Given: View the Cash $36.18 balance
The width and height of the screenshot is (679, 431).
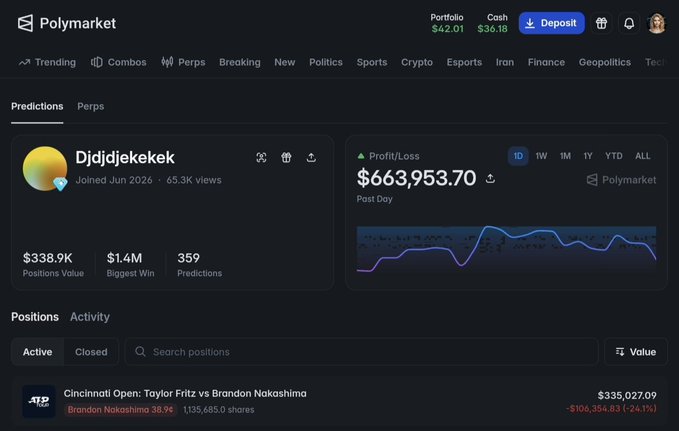Looking at the screenshot, I should pos(492,23).
